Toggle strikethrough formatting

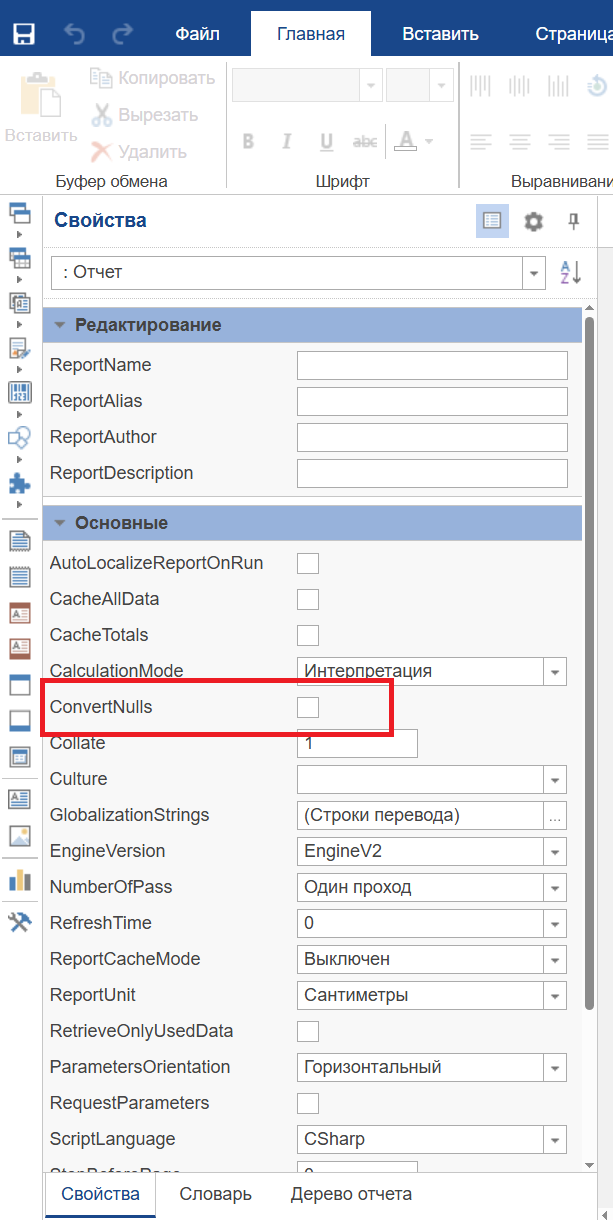point(366,141)
